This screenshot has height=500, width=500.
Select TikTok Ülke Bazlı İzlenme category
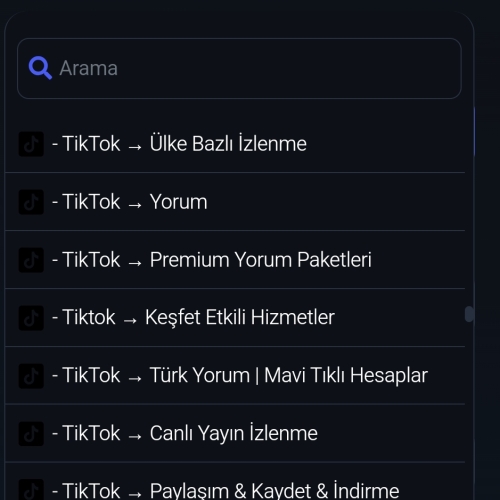[x=235, y=144]
